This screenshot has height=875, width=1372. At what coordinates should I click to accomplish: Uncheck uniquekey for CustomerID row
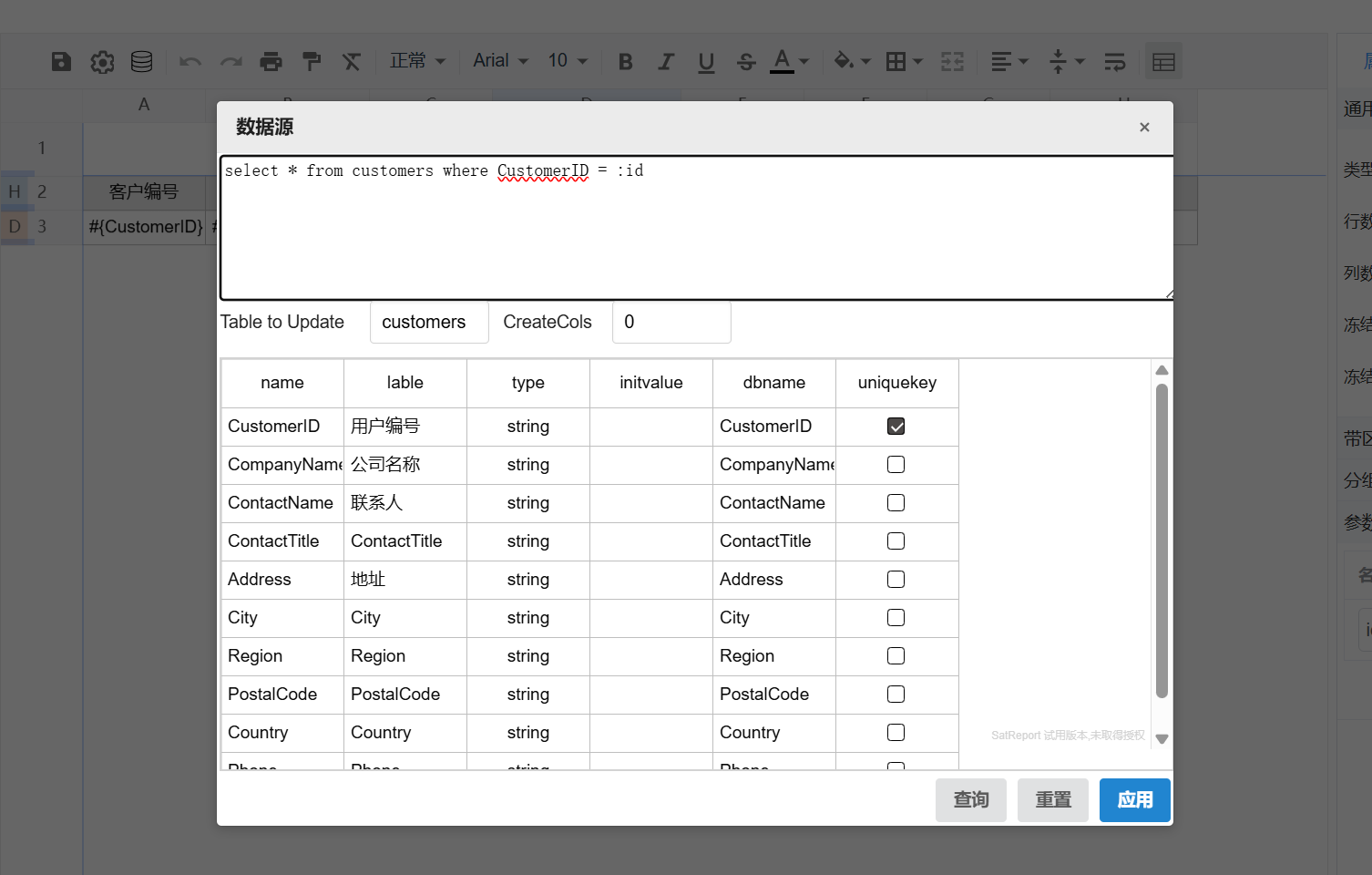click(896, 427)
